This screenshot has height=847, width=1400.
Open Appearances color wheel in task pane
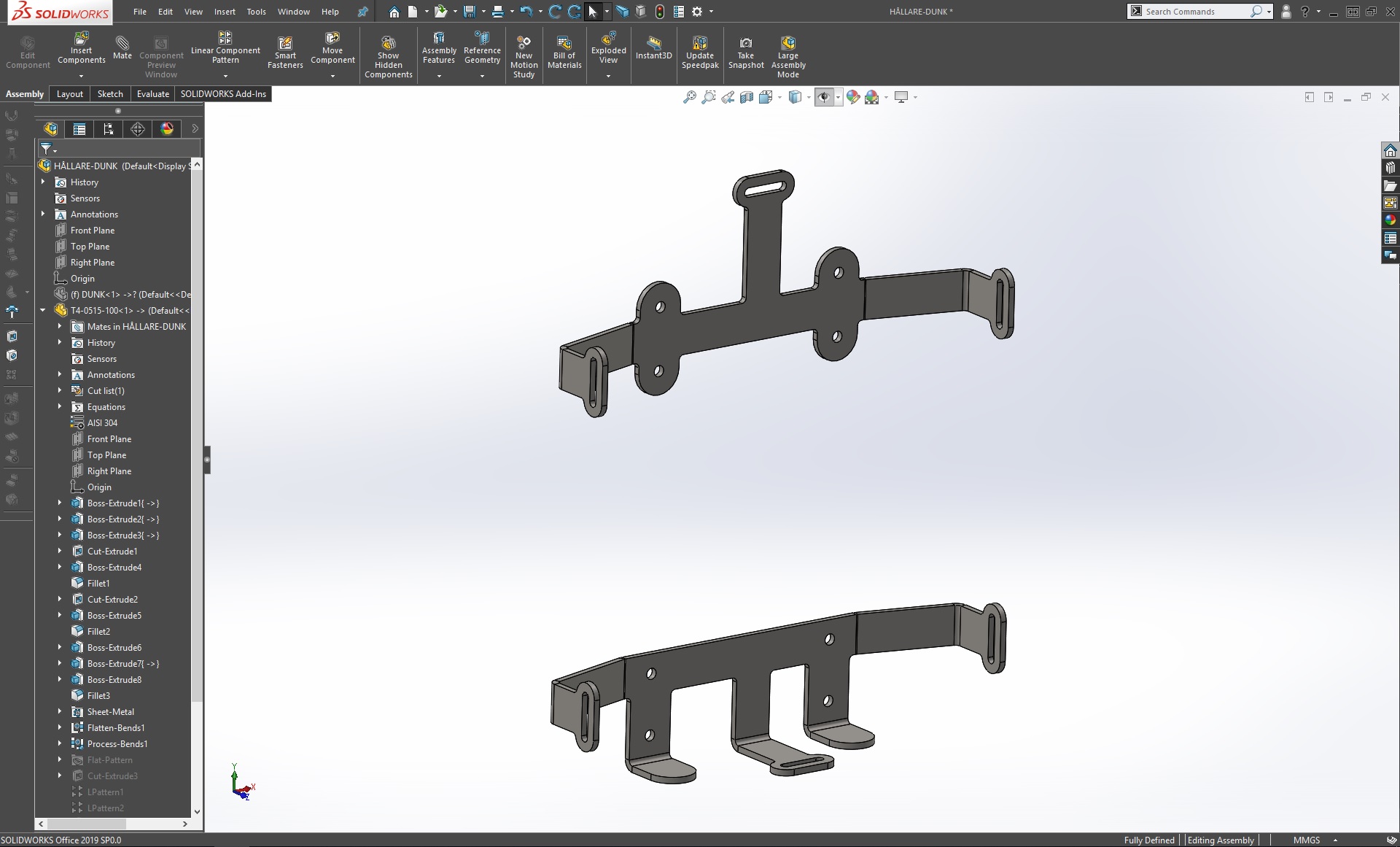[x=1390, y=220]
